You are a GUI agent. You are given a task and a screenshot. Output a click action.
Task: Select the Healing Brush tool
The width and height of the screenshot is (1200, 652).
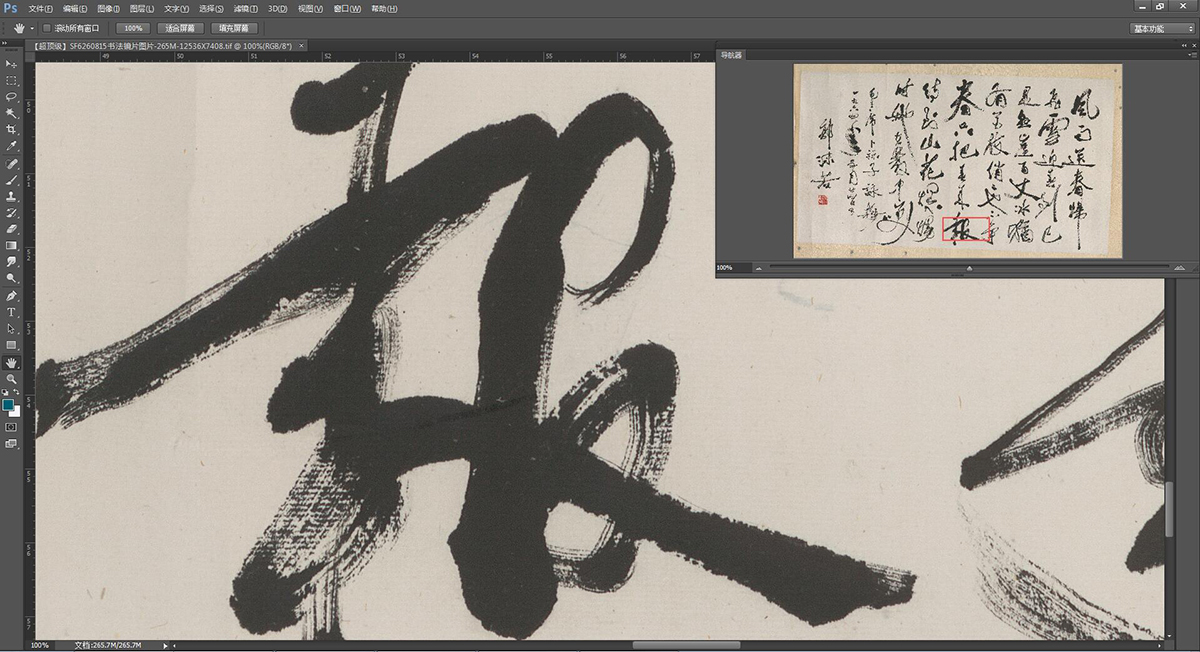(x=11, y=163)
